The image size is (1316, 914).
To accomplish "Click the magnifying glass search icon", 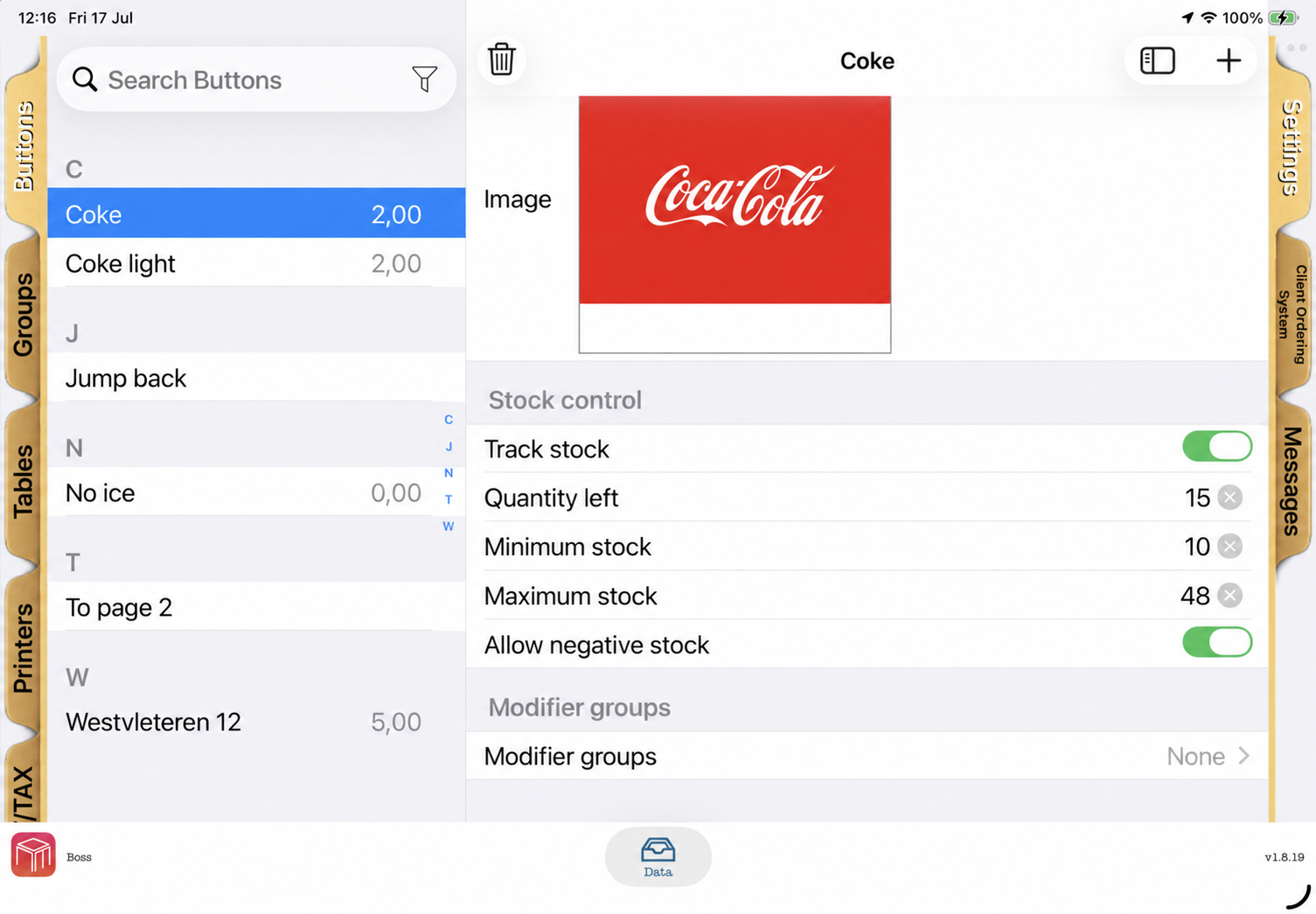I will click(85, 80).
